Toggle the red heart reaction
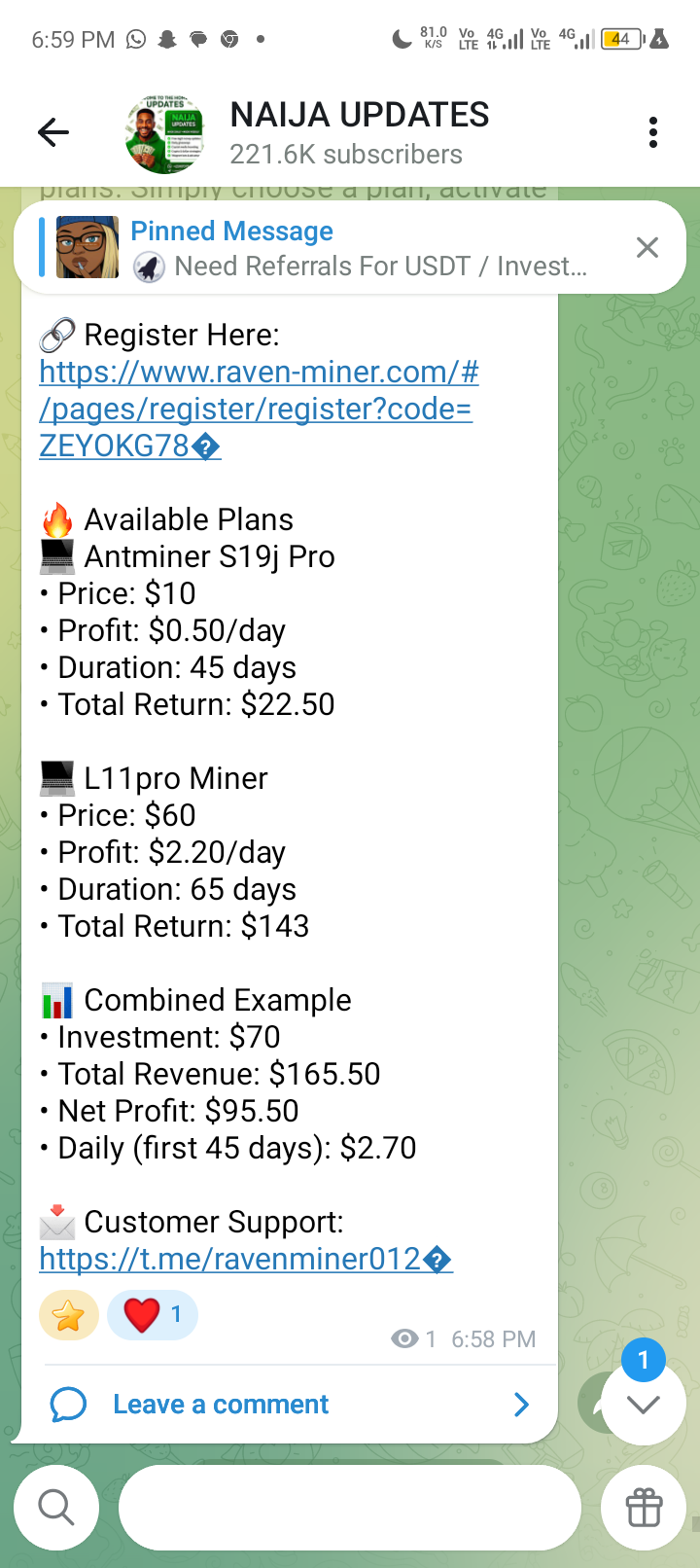This screenshot has width=700, height=1568. pos(152,1316)
